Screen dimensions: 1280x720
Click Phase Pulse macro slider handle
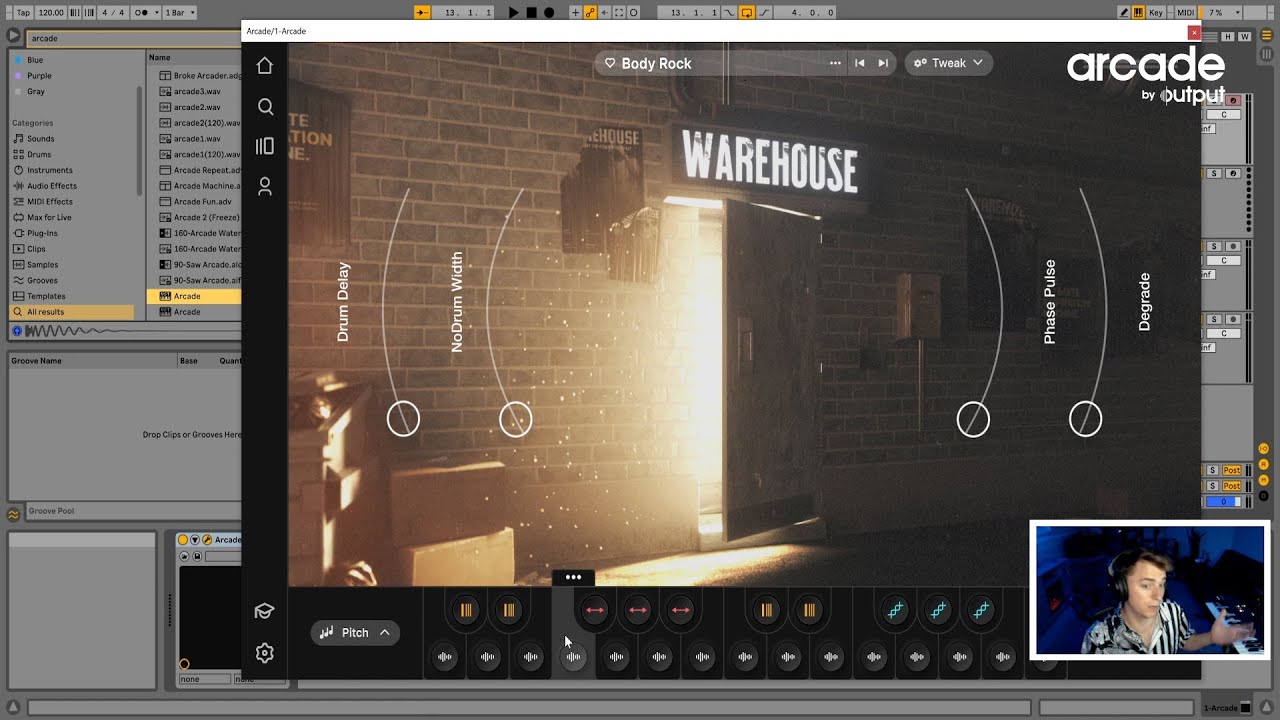click(973, 419)
